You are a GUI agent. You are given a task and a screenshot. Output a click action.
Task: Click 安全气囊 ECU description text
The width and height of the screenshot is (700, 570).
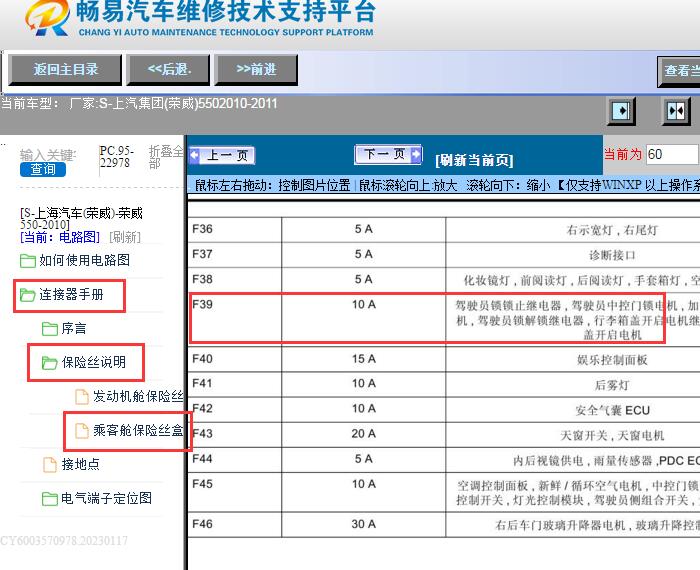[x=612, y=410]
